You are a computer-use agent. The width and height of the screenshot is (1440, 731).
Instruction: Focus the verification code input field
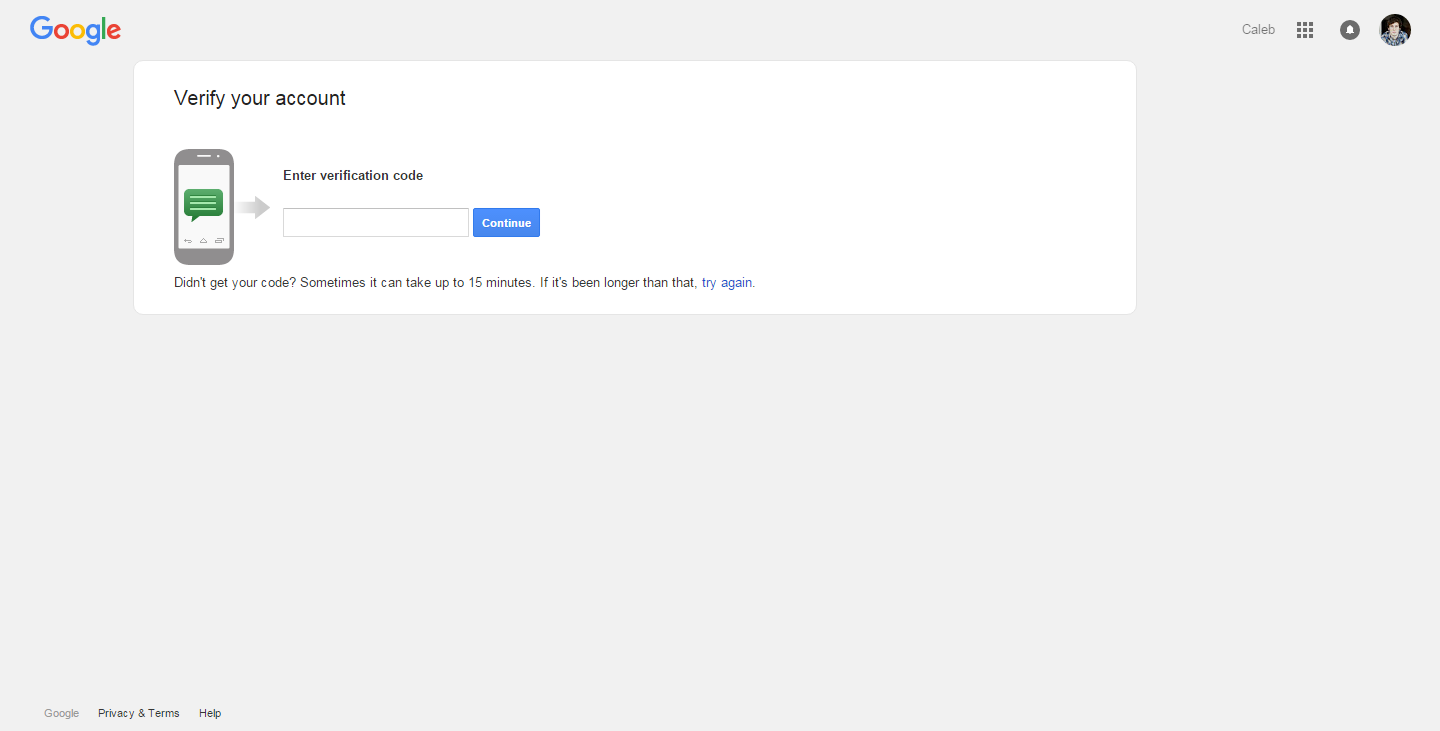coord(376,223)
